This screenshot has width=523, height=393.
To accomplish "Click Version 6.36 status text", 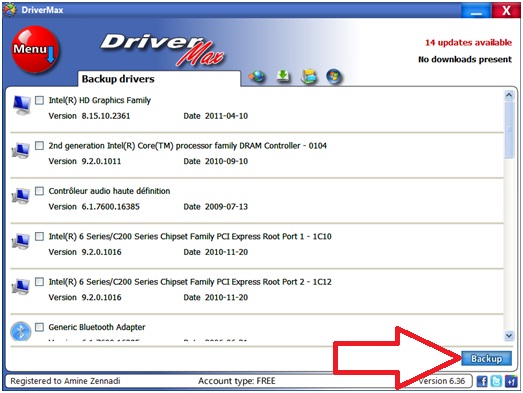I will click(x=442, y=381).
